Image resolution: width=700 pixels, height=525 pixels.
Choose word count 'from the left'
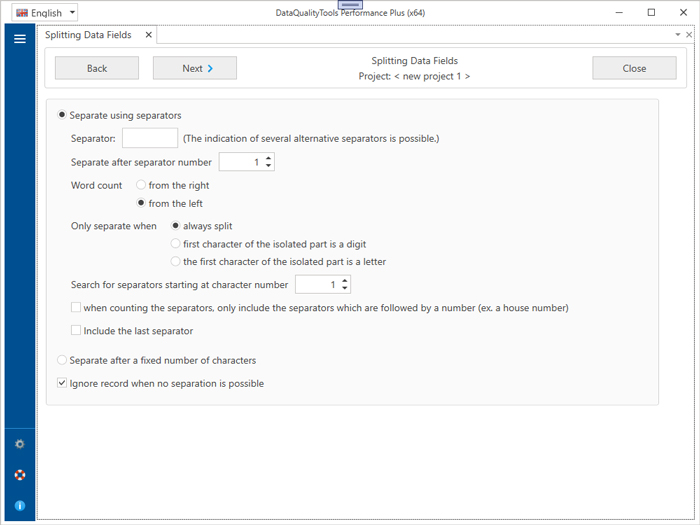(x=141, y=203)
